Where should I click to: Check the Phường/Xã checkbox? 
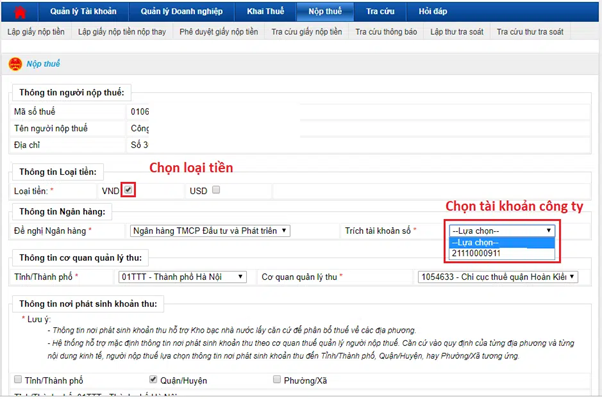[277, 379]
